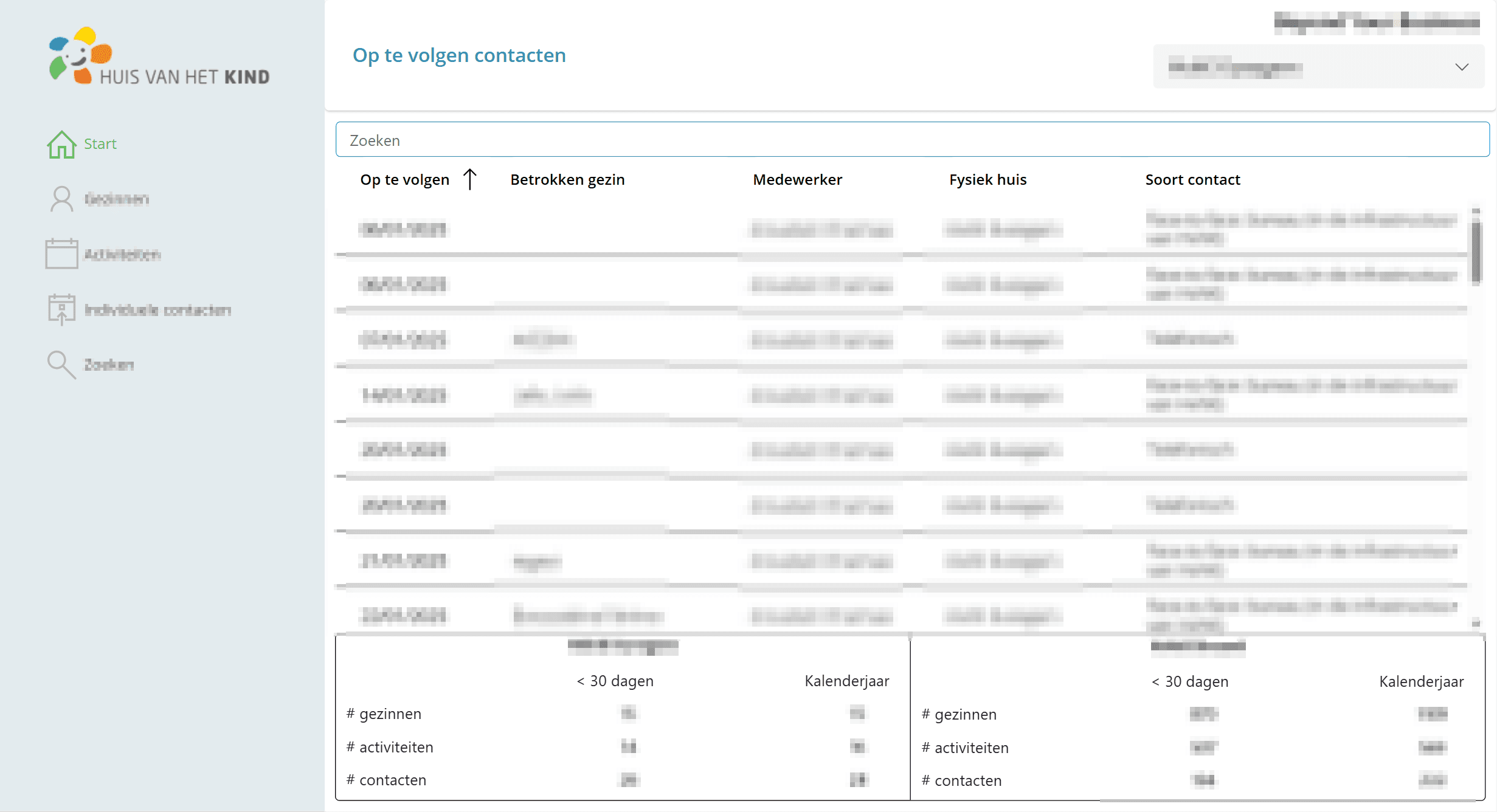1497x812 pixels.
Task: Click the Zoeken magnifier icon in sidebar
Action: 61,365
